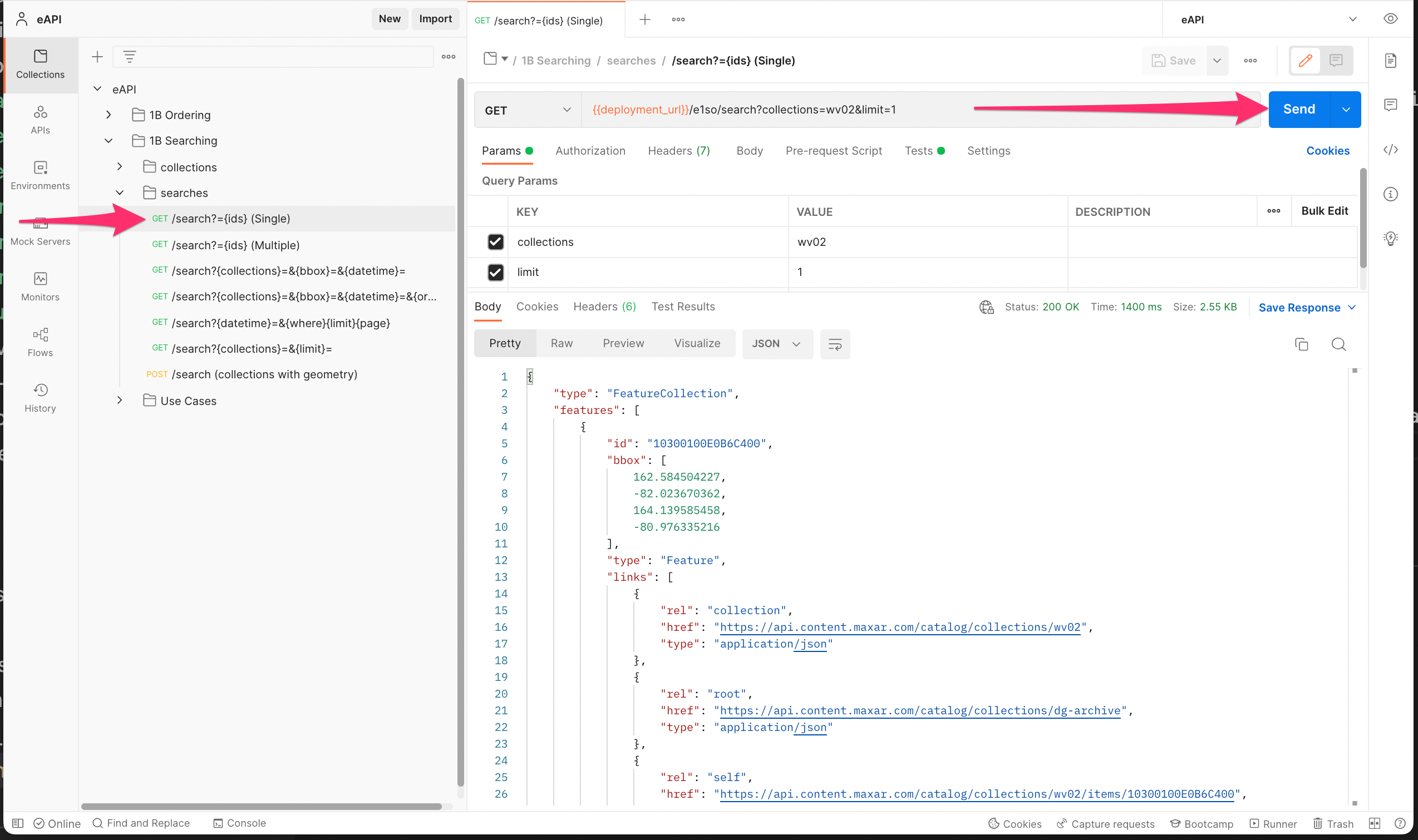Image resolution: width=1418 pixels, height=840 pixels.
Task: Disable the limit query parameter
Action: coord(495,272)
